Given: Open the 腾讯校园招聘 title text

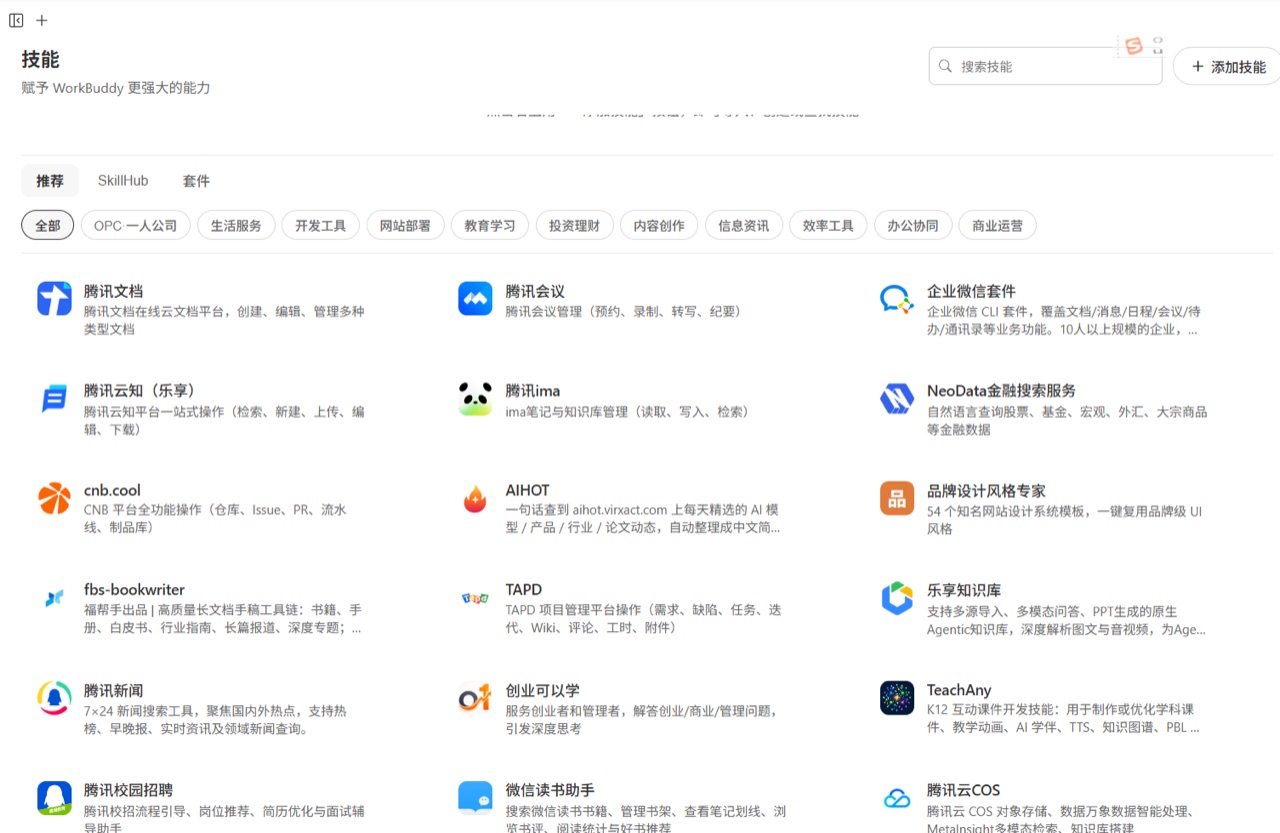Looking at the screenshot, I should tap(128, 790).
